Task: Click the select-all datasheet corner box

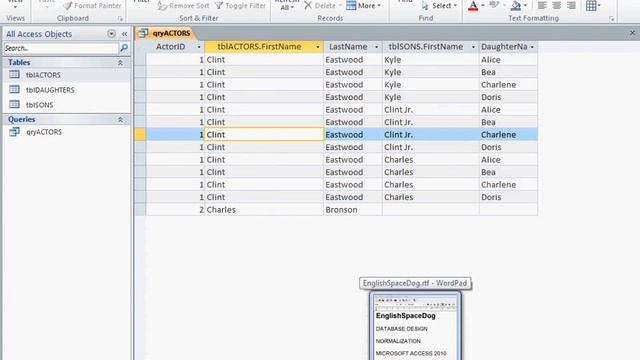Action: [x=140, y=47]
